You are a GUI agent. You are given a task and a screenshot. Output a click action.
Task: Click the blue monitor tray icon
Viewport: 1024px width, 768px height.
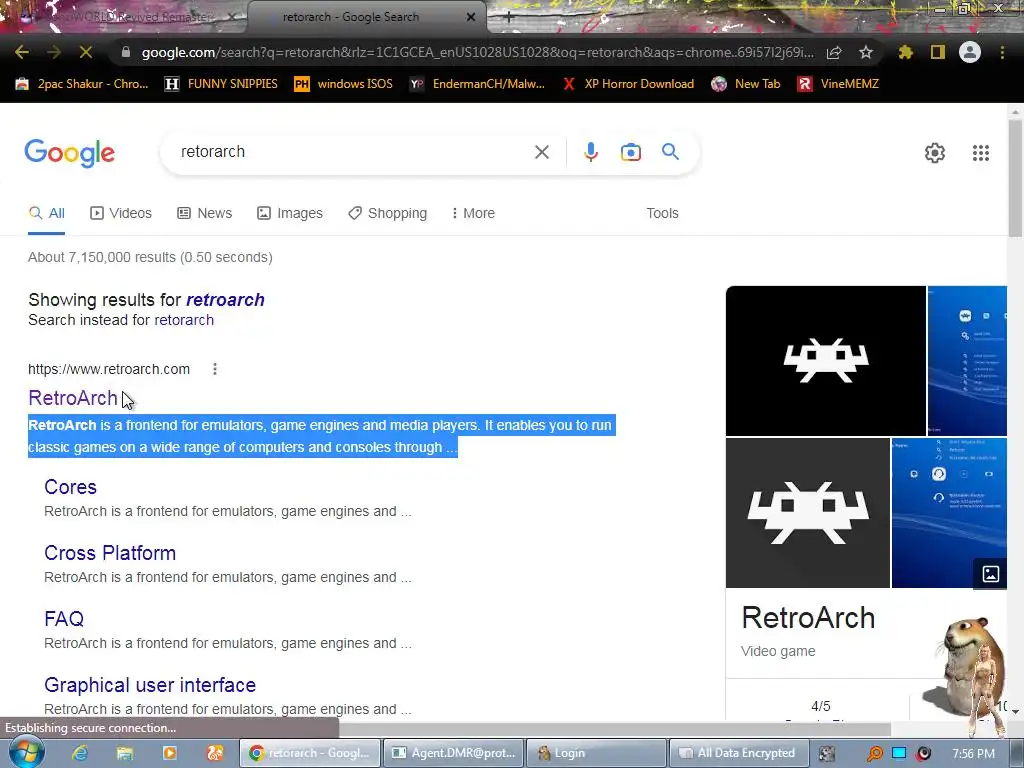[x=899, y=753]
